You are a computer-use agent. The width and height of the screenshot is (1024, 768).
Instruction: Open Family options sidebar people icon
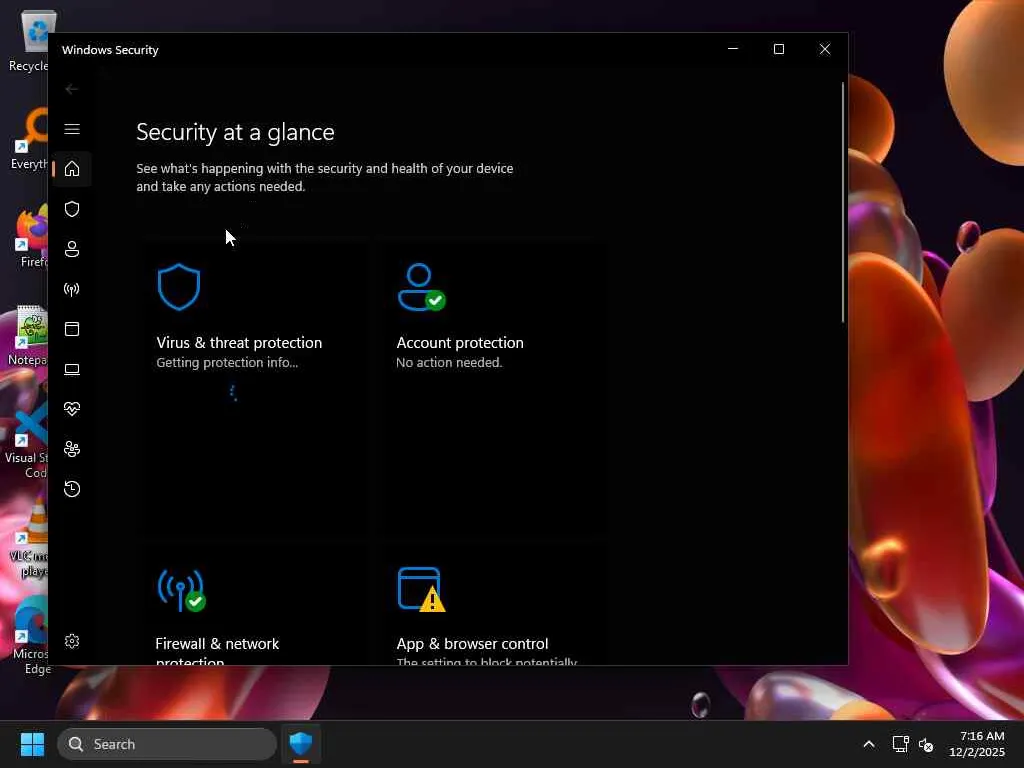pyautogui.click(x=72, y=449)
